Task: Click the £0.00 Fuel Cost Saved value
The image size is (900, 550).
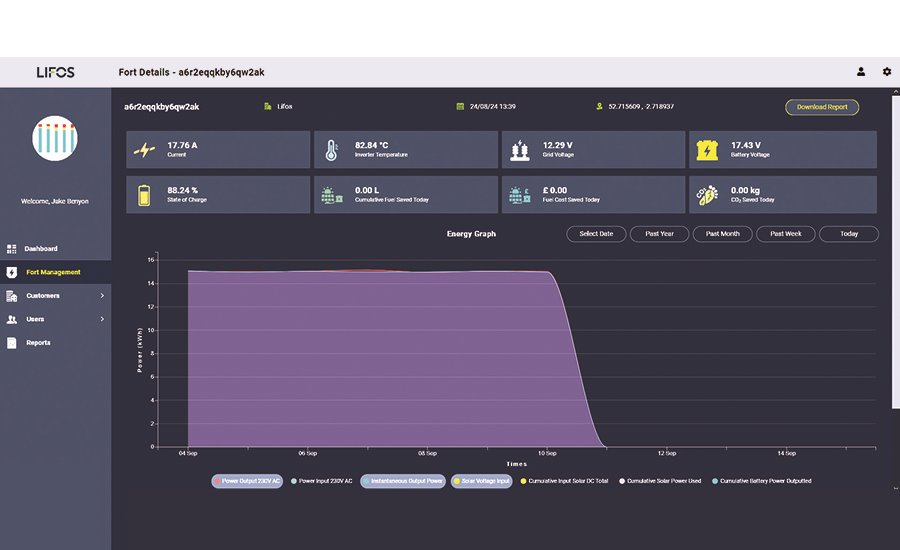Action: (x=555, y=190)
